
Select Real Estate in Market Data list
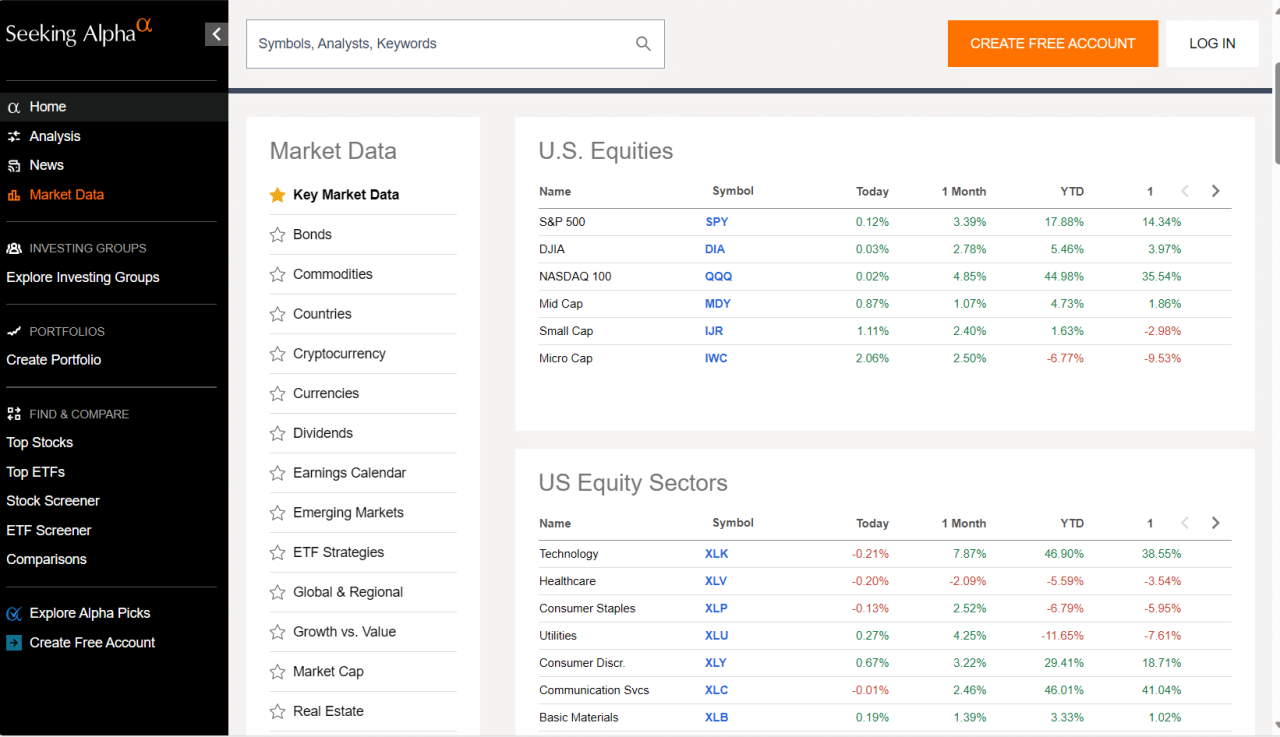tap(328, 711)
